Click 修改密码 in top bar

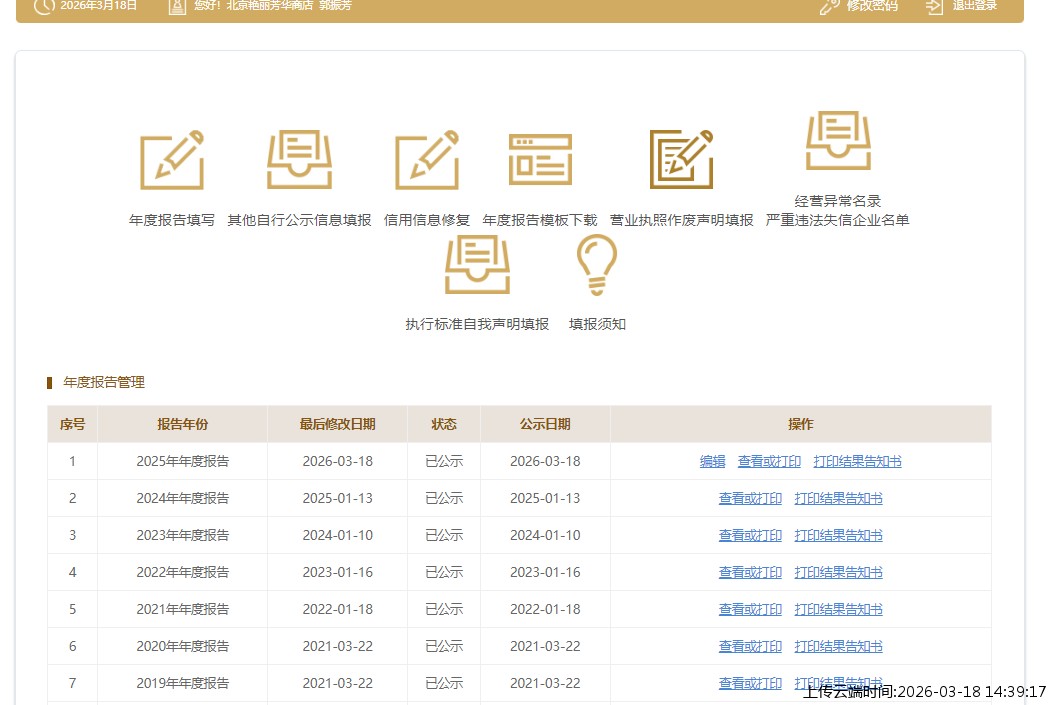tap(859, 6)
